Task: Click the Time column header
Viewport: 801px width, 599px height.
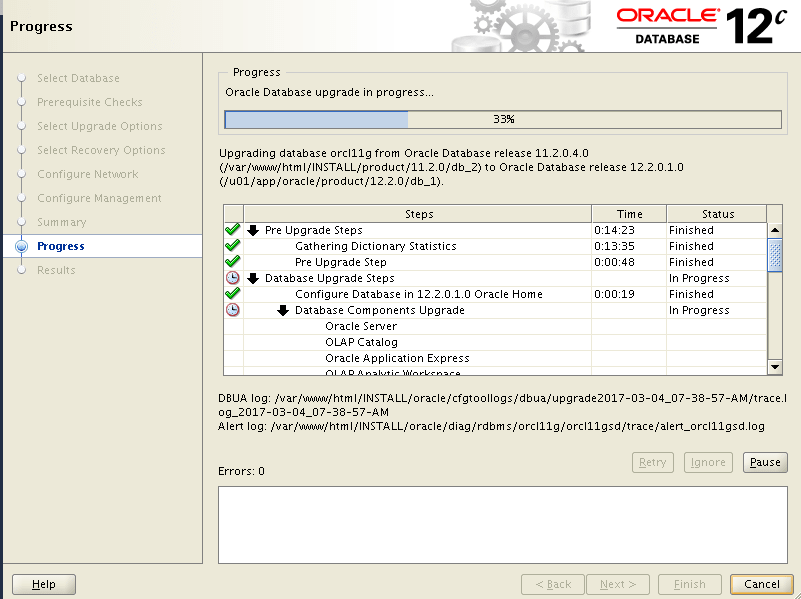Action: coord(629,214)
